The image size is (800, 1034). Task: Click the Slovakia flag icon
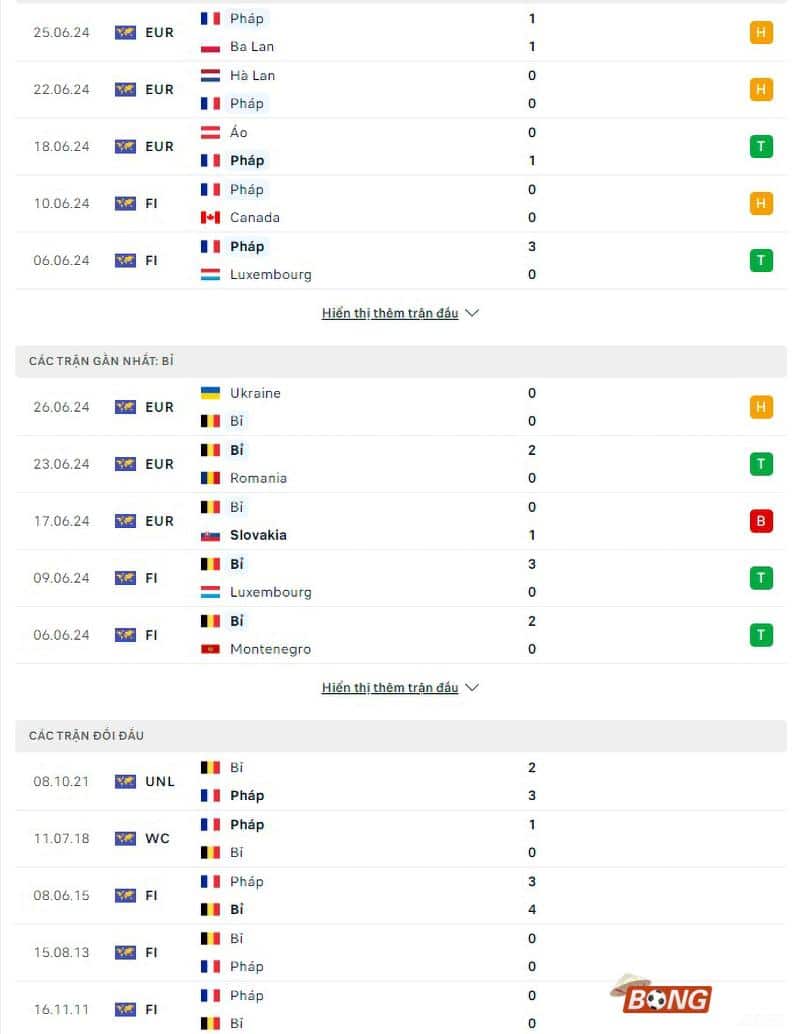[x=211, y=535]
